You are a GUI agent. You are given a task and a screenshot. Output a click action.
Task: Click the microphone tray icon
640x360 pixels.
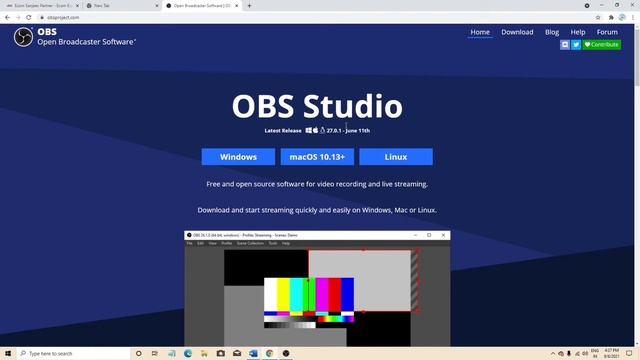tap(569, 353)
